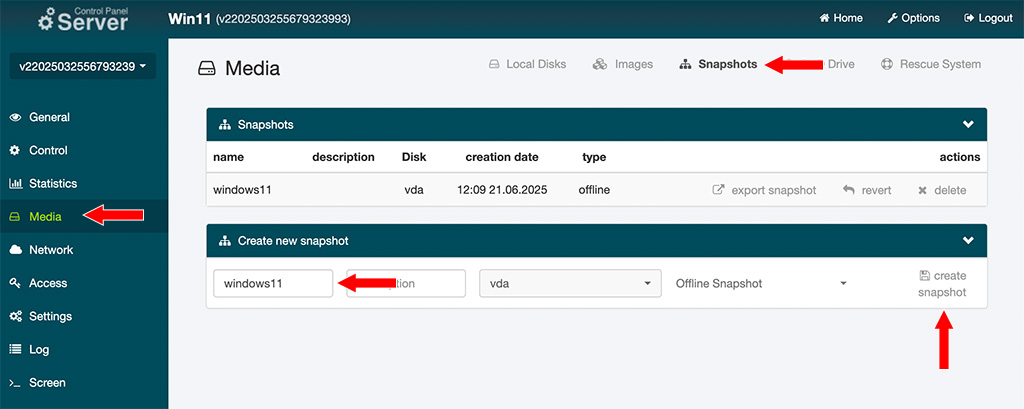Click the disk icon beside Media in sidebar
Viewport: 1024px width, 409px height.
pyautogui.click(x=15, y=217)
